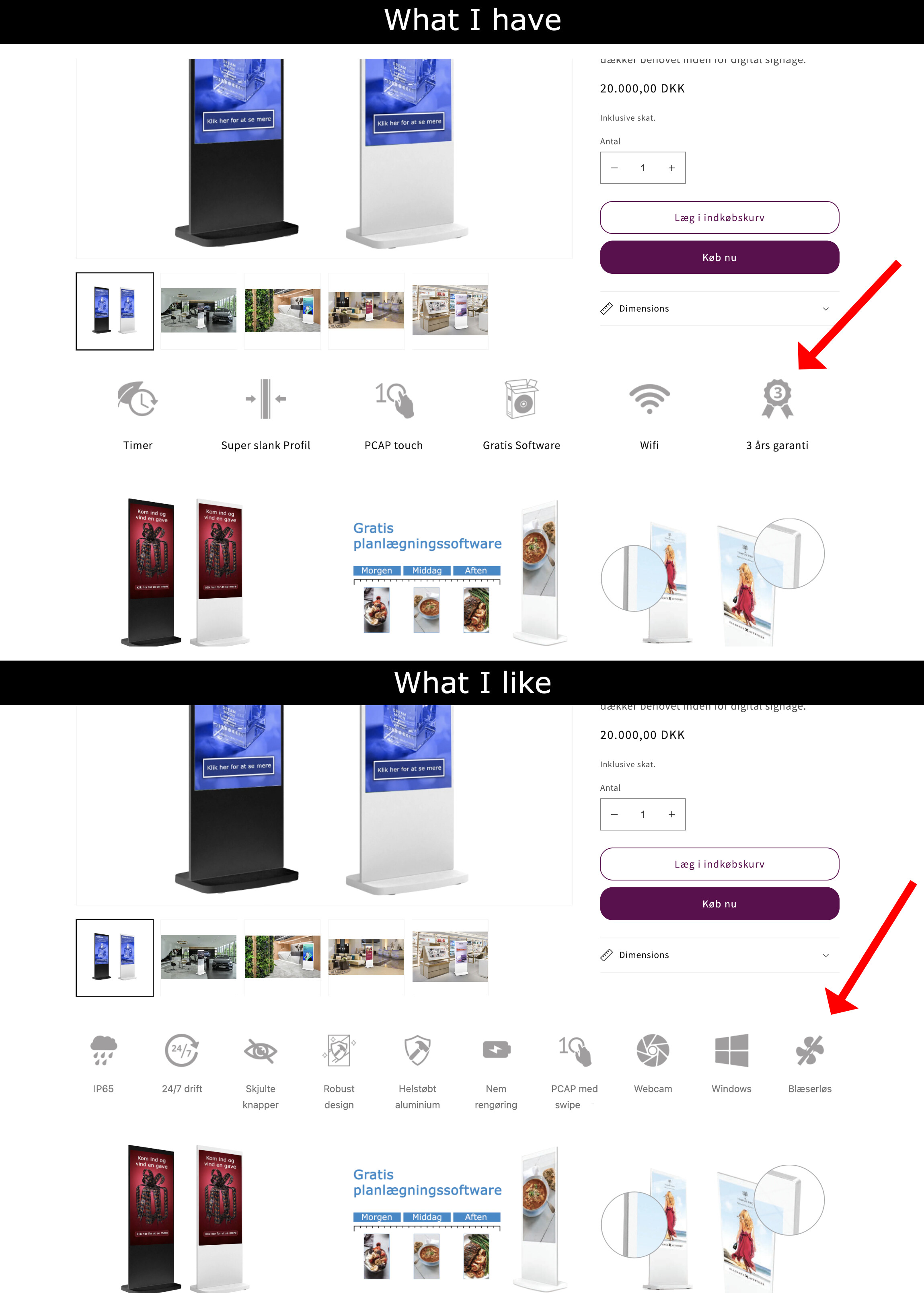Click the upper quantity input field showing 1
Screen dimensions: 924x1293
pos(643,168)
